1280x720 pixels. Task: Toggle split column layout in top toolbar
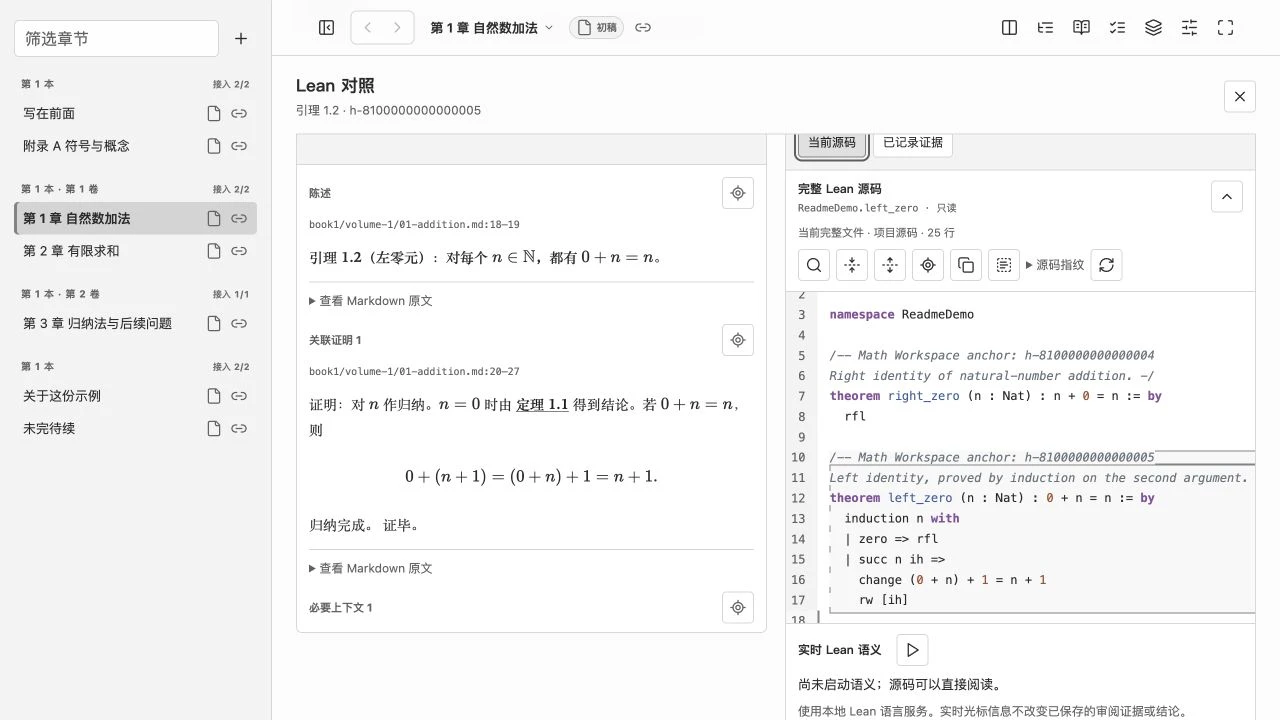(x=1009, y=28)
